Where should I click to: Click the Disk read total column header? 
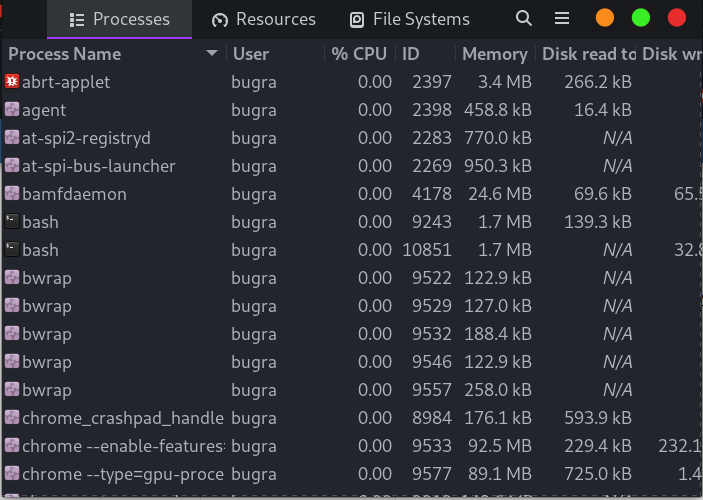(588, 54)
